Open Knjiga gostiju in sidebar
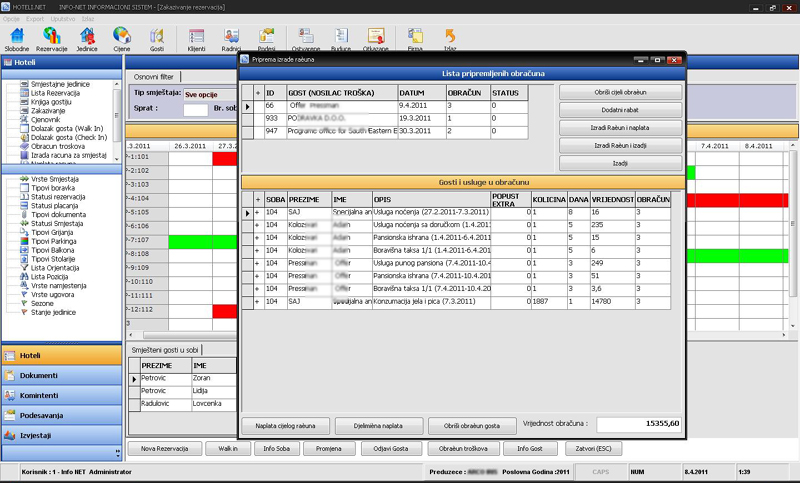 (x=51, y=102)
